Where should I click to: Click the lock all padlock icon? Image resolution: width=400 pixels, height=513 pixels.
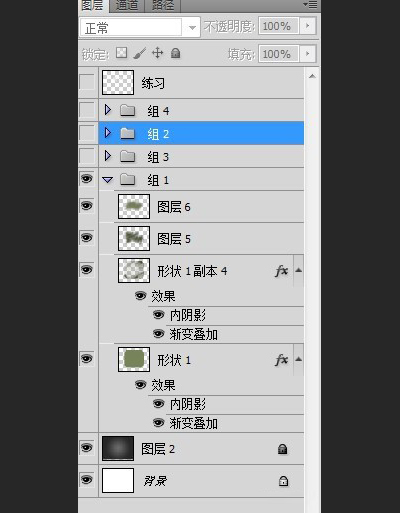coord(175,53)
